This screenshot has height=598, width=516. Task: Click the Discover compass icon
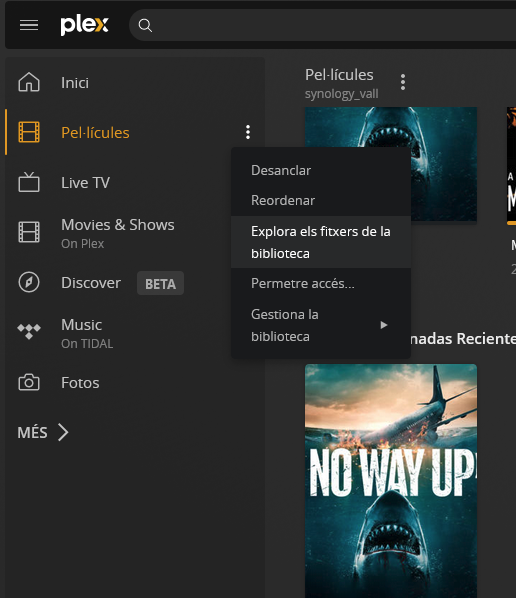(29, 282)
